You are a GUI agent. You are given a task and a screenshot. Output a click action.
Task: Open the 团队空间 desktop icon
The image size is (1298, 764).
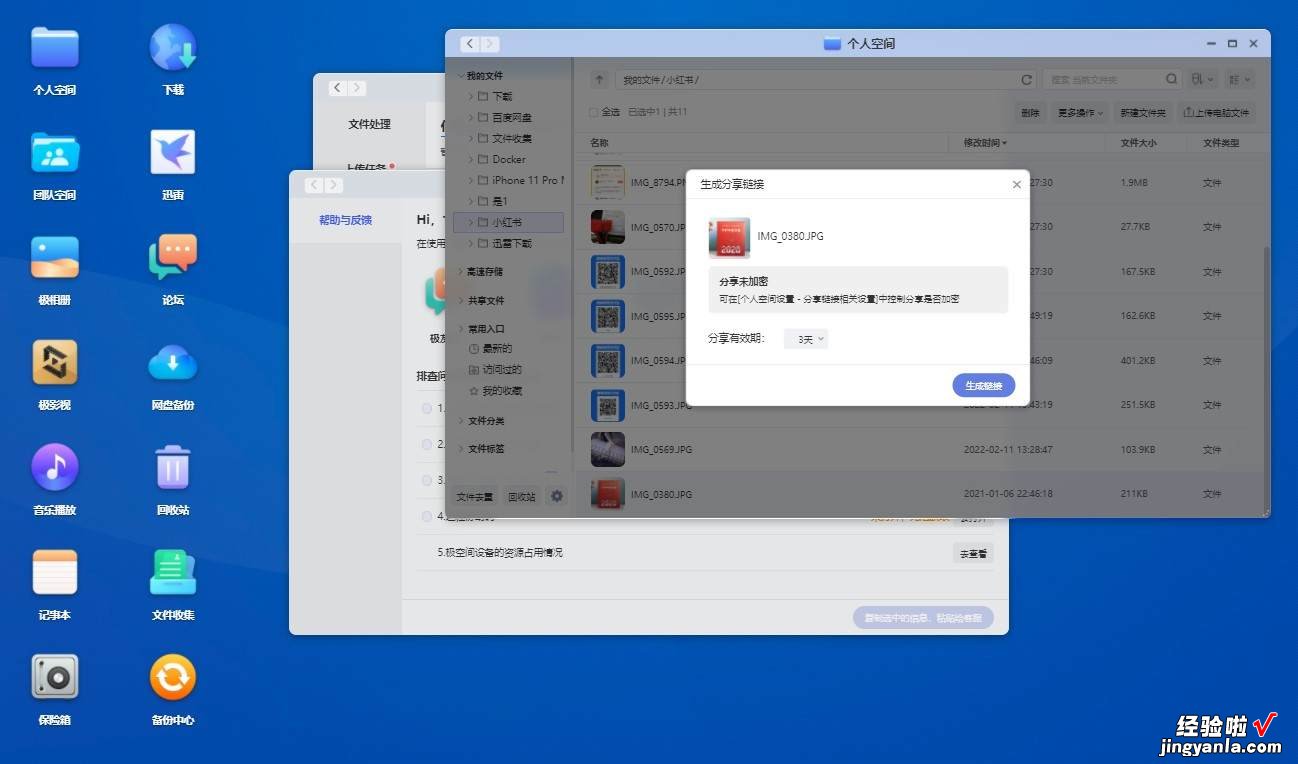tap(55, 153)
